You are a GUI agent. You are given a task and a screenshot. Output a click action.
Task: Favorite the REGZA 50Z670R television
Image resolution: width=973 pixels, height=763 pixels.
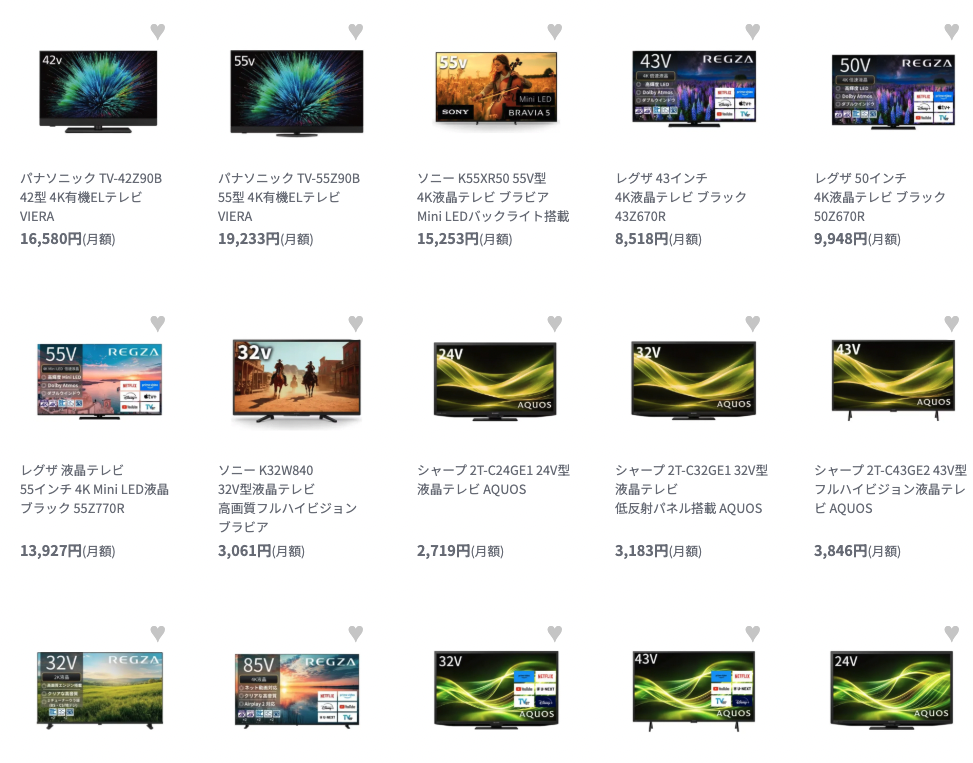tap(951, 31)
